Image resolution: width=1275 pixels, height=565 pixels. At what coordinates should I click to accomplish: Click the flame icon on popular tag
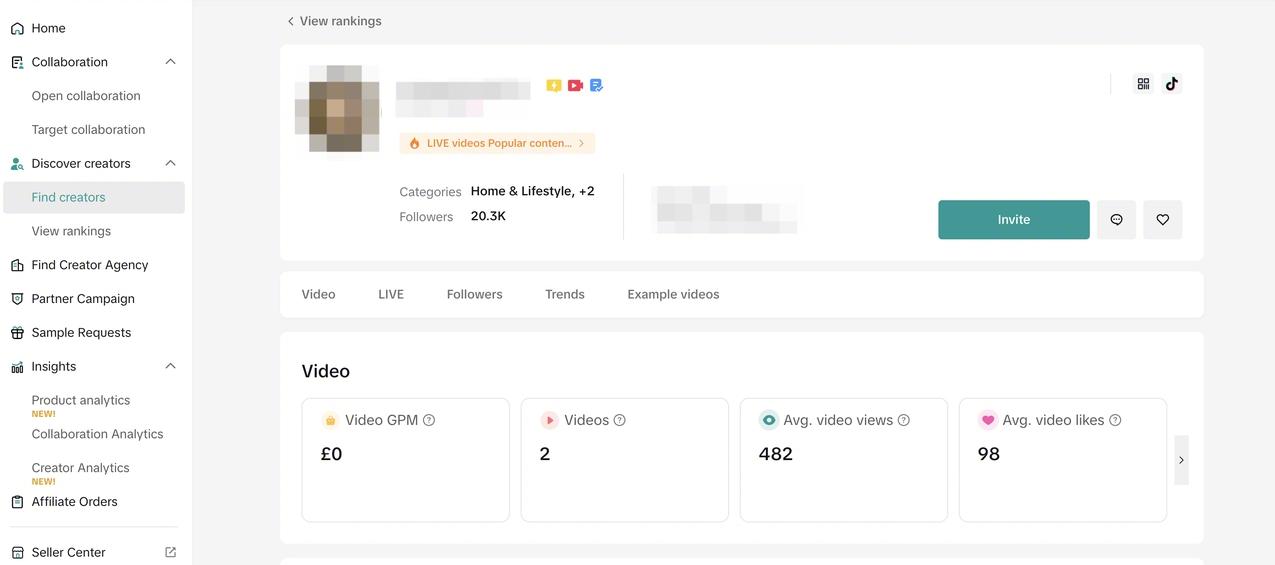coord(414,144)
